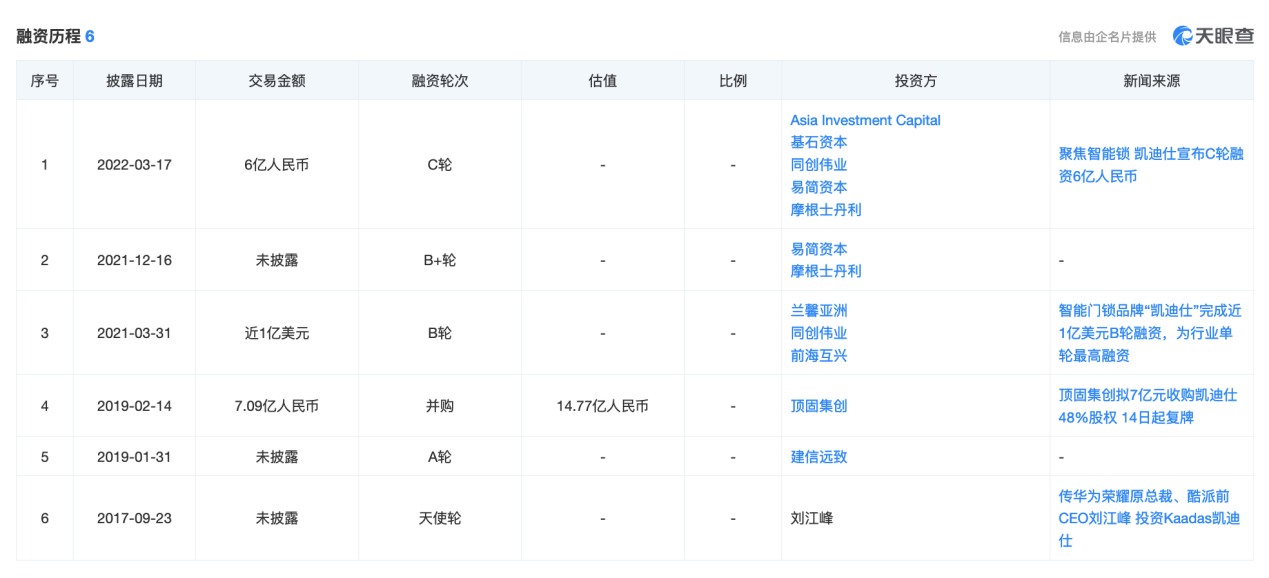The image size is (1269, 578).
Task: Open news about 近1亿美元 B轮融资
Action: pos(1149,333)
